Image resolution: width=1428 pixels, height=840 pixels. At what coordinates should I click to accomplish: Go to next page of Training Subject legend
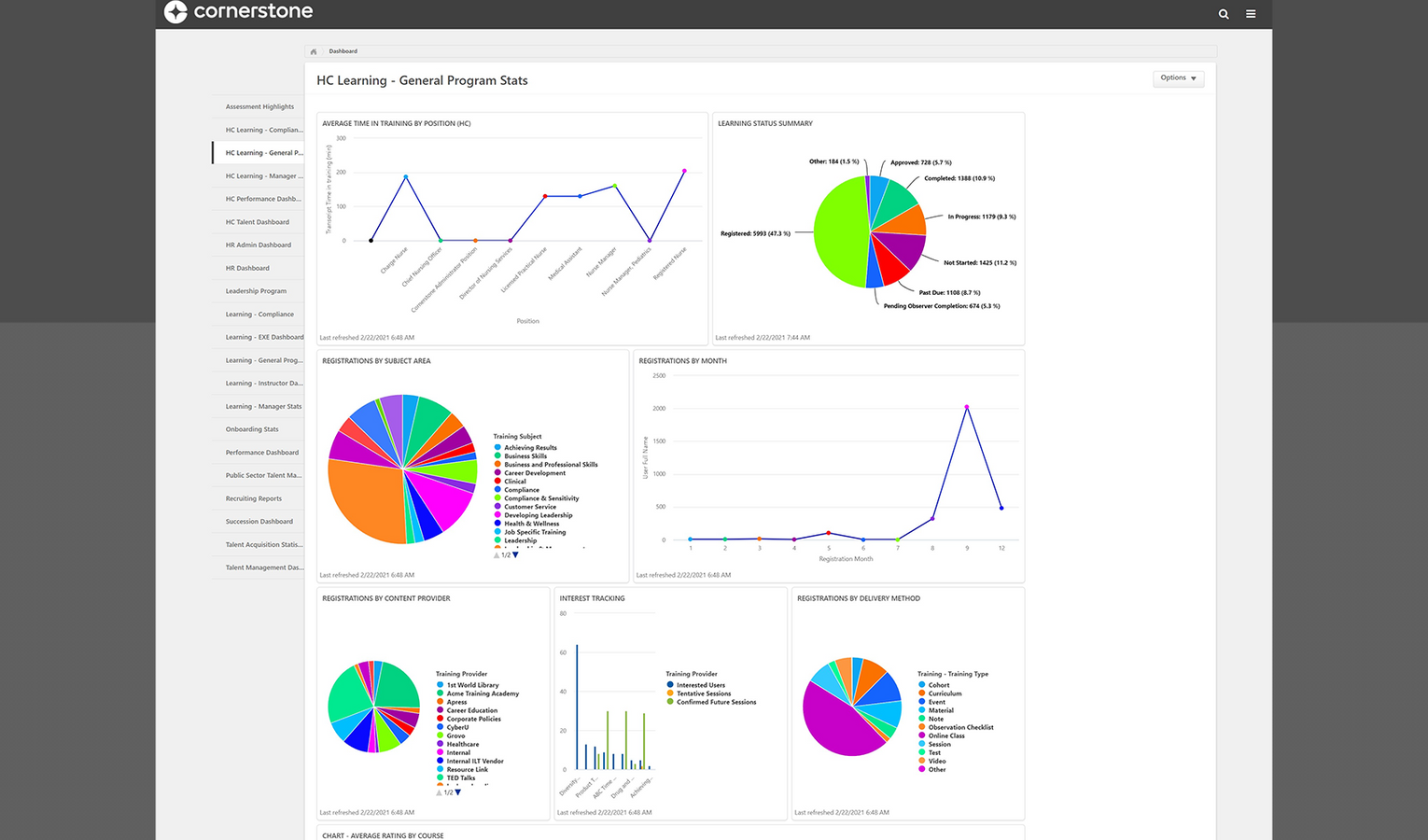tap(515, 555)
